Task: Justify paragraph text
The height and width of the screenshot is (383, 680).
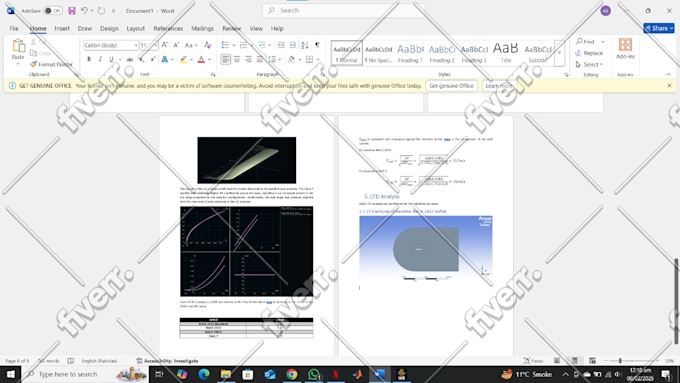Action: coord(260,59)
